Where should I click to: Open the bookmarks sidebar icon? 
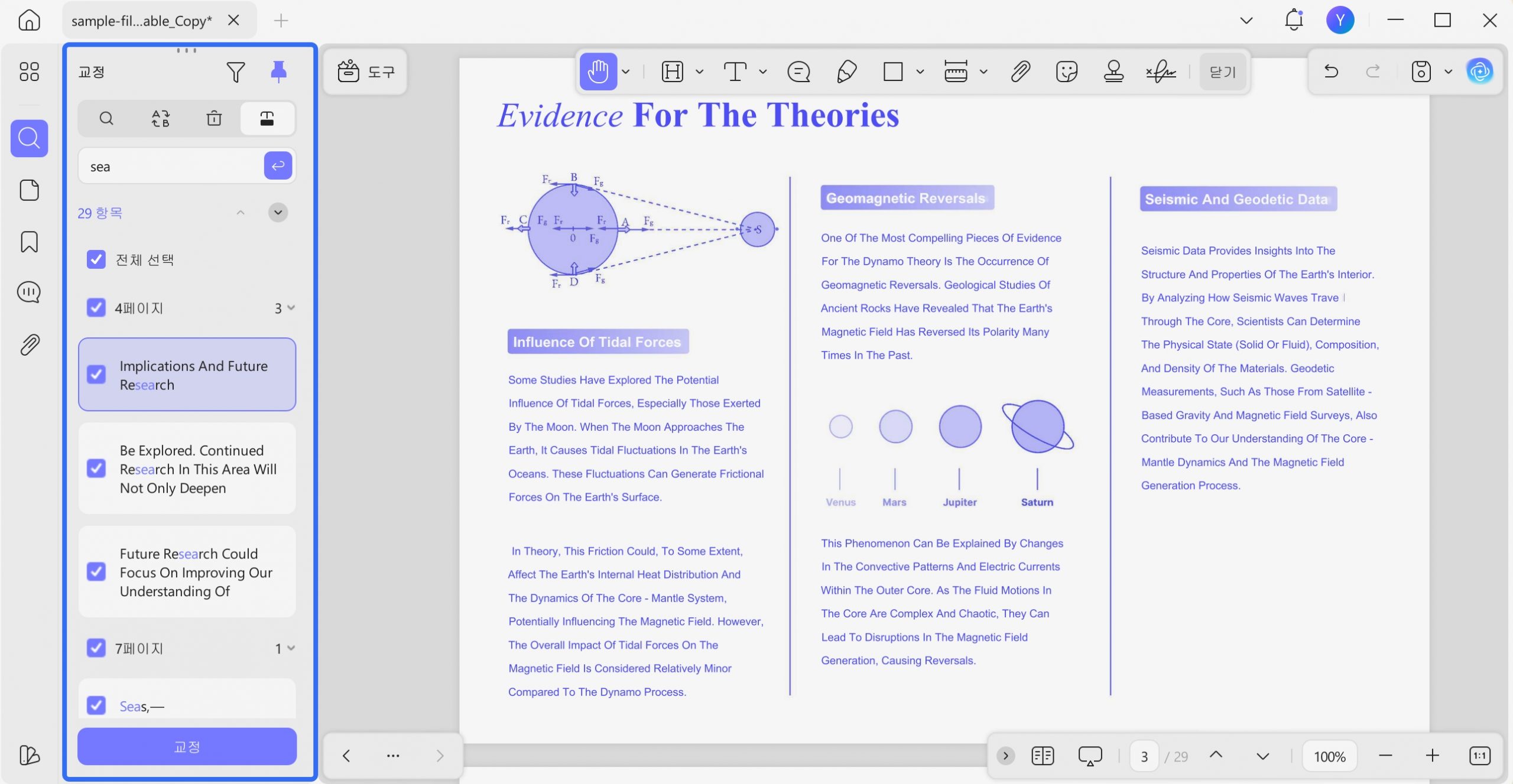[x=29, y=242]
